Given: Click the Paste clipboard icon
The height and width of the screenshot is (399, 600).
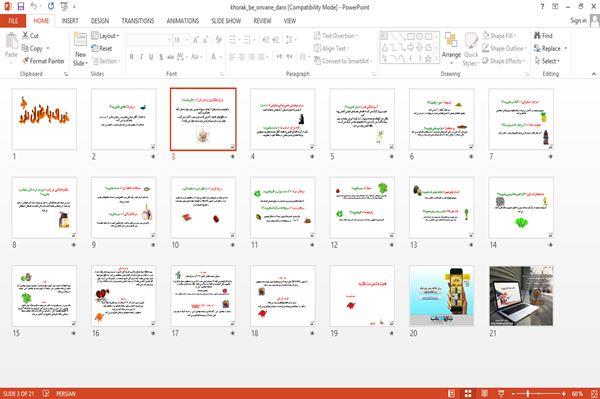Looking at the screenshot, I should [x=11, y=41].
